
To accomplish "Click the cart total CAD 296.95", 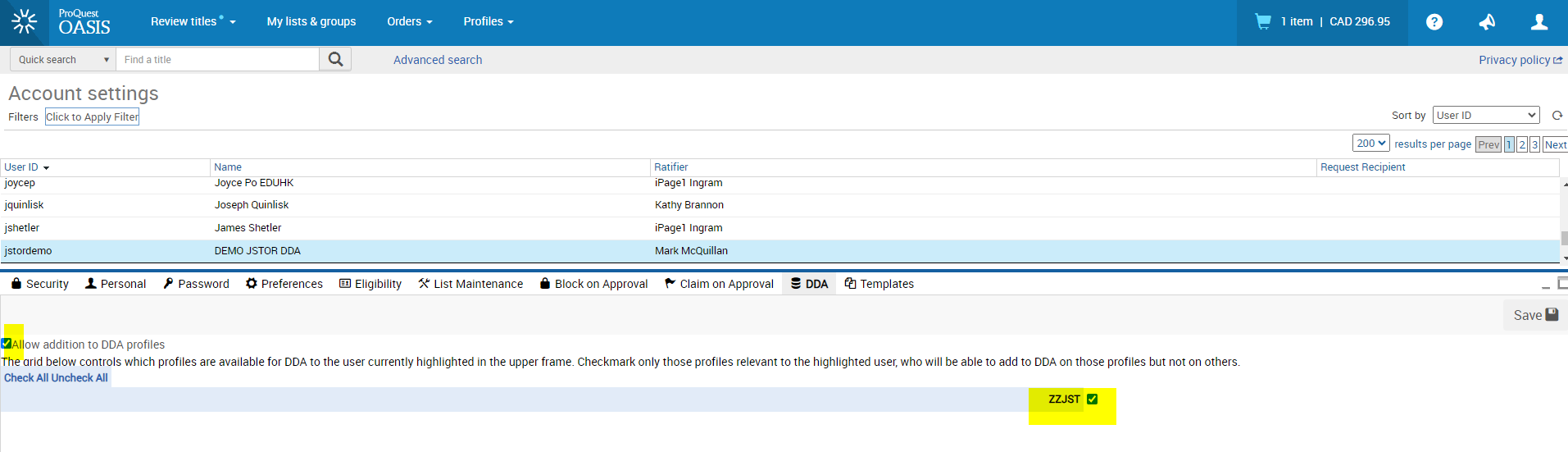I will 1360,21.
